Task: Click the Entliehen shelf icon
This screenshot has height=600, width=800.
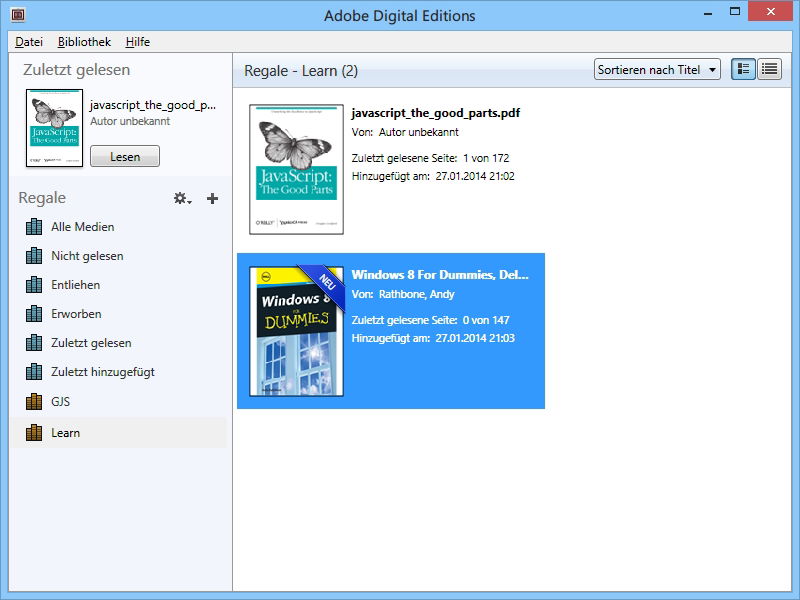Action: (x=34, y=285)
